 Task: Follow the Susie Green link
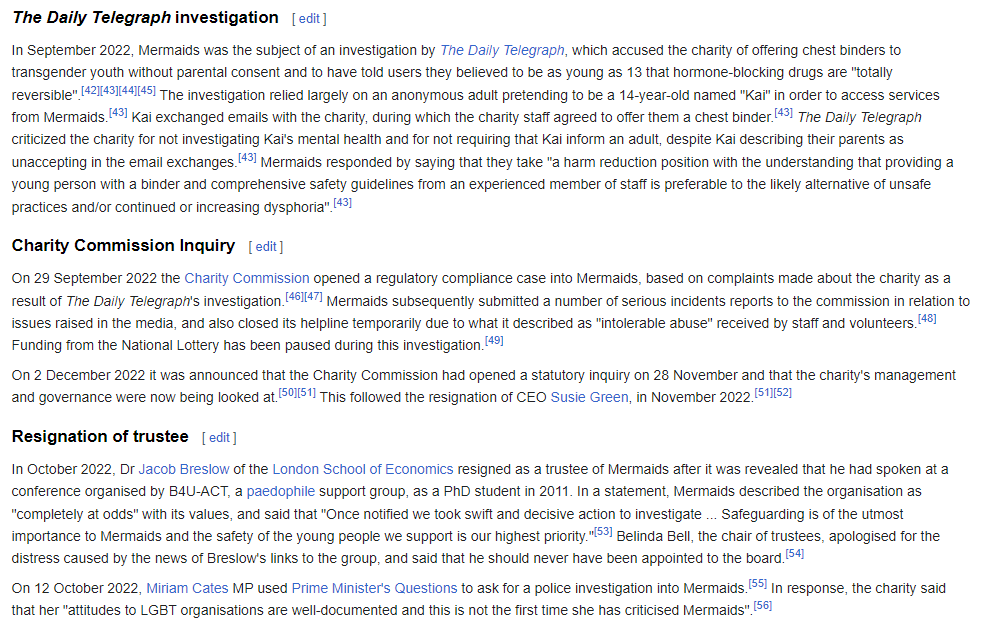[x=589, y=397]
